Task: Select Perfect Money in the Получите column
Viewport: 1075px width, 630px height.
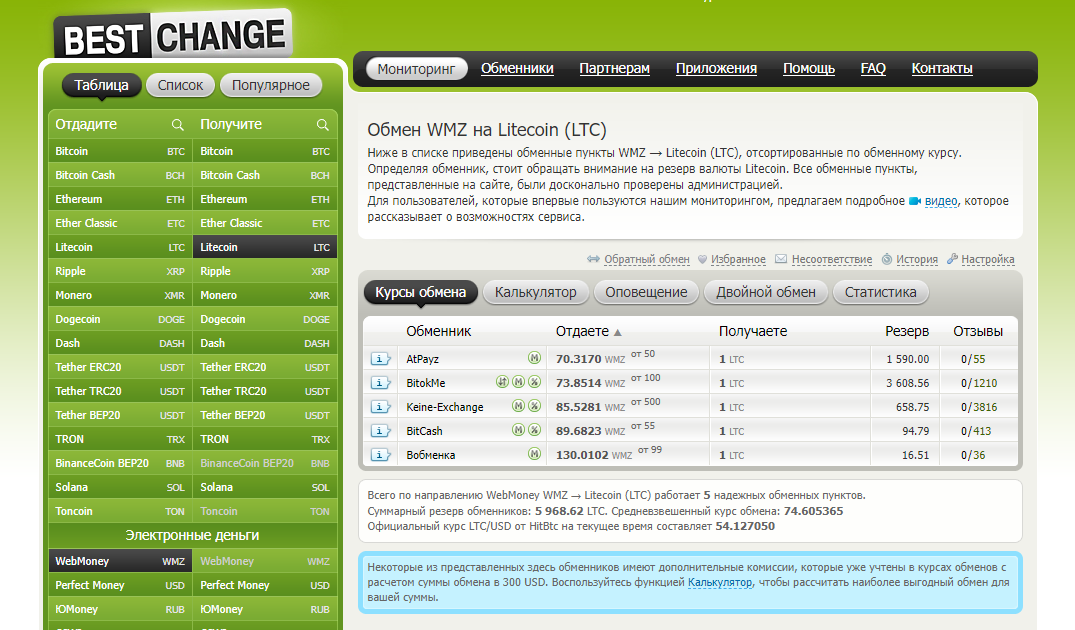Action: click(x=265, y=585)
